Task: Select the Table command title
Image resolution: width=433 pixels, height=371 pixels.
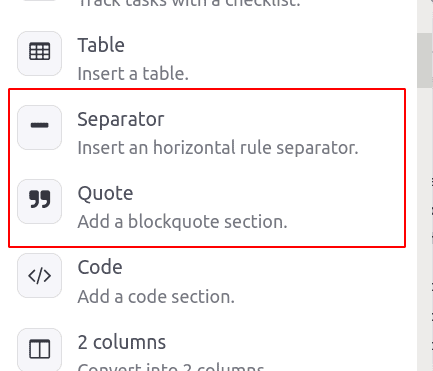Action: [x=101, y=45]
